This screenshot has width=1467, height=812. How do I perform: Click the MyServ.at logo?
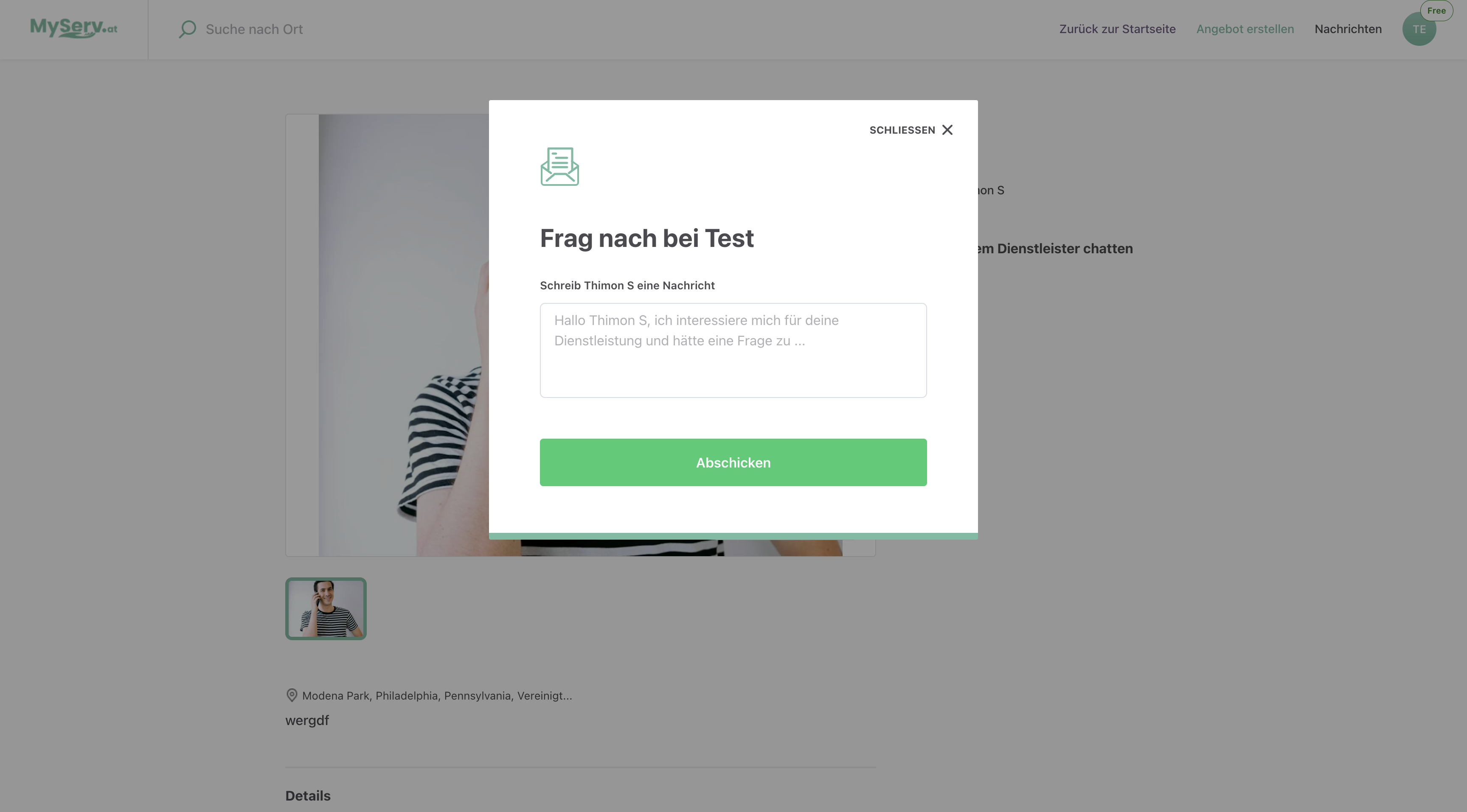73,28
